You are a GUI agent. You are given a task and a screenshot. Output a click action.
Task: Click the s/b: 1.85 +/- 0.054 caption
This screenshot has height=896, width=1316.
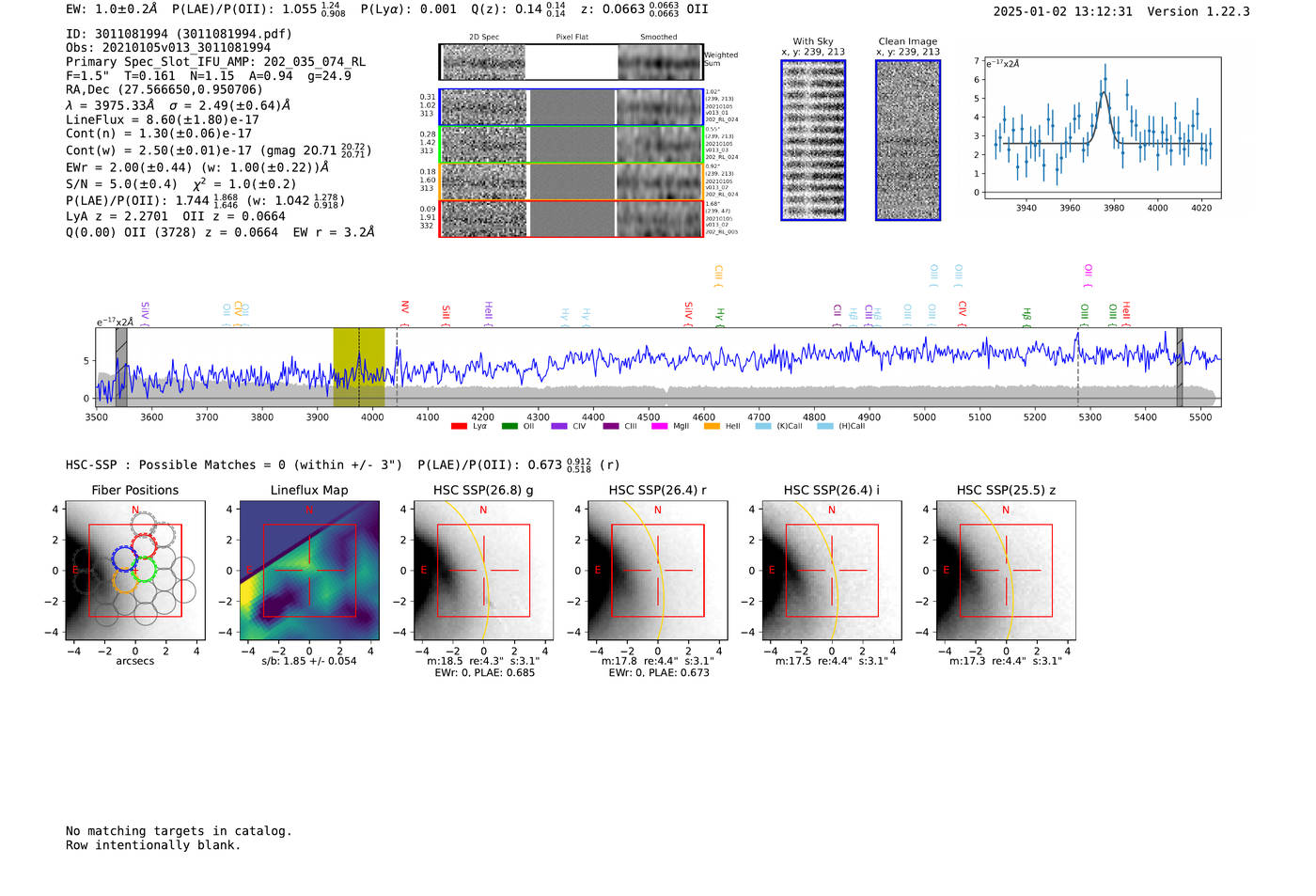point(309,661)
